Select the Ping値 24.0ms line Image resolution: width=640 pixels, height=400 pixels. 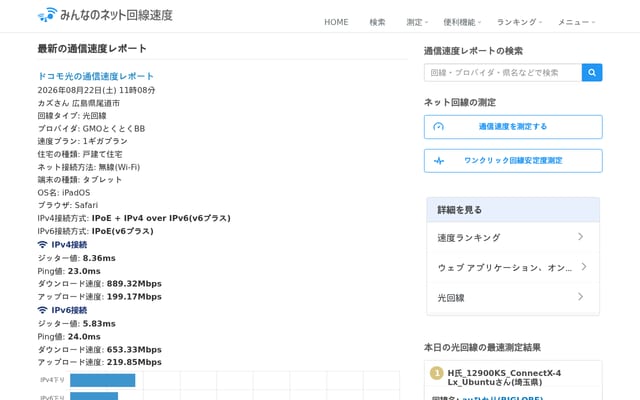[69, 337]
